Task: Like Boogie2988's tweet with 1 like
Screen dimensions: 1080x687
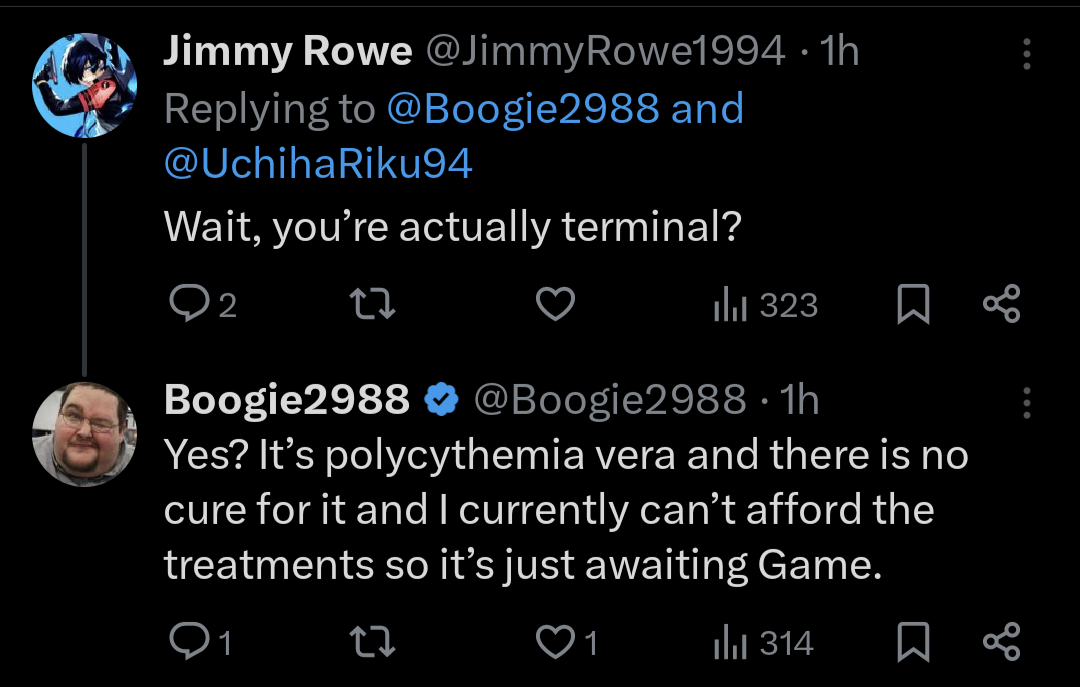Action: tap(567, 642)
